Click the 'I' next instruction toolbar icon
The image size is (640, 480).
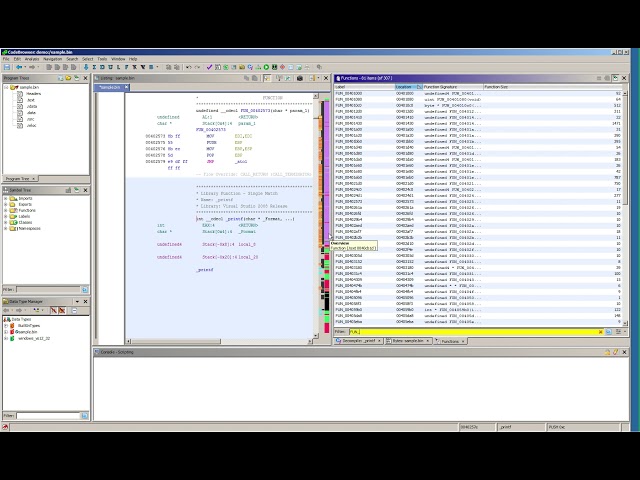click(94, 67)
